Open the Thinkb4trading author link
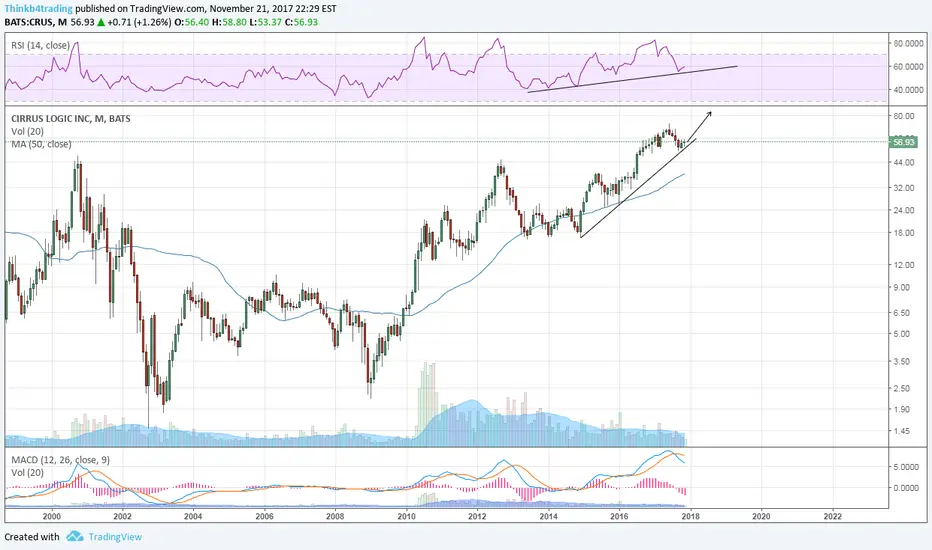Screen dimensions: 932x550 [39, 9]
